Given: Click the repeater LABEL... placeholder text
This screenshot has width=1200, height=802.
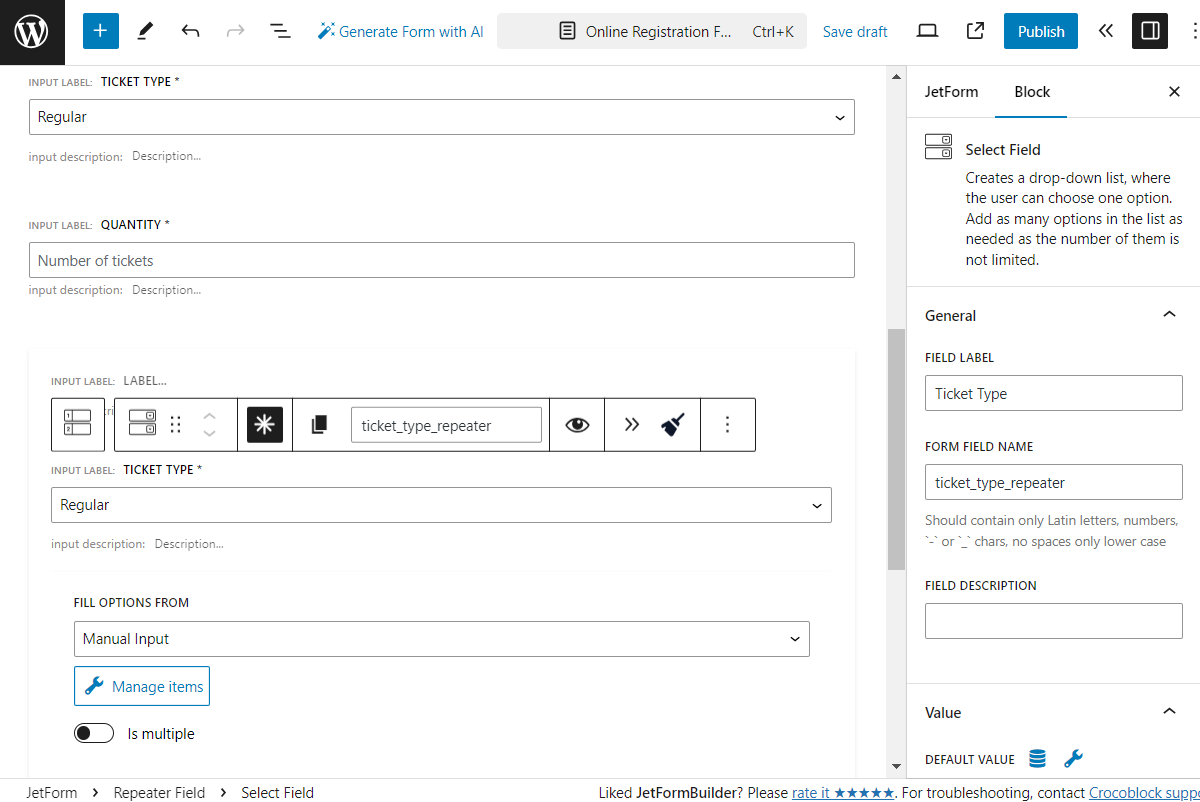Looking at the screenshot, I should point(145,381).
